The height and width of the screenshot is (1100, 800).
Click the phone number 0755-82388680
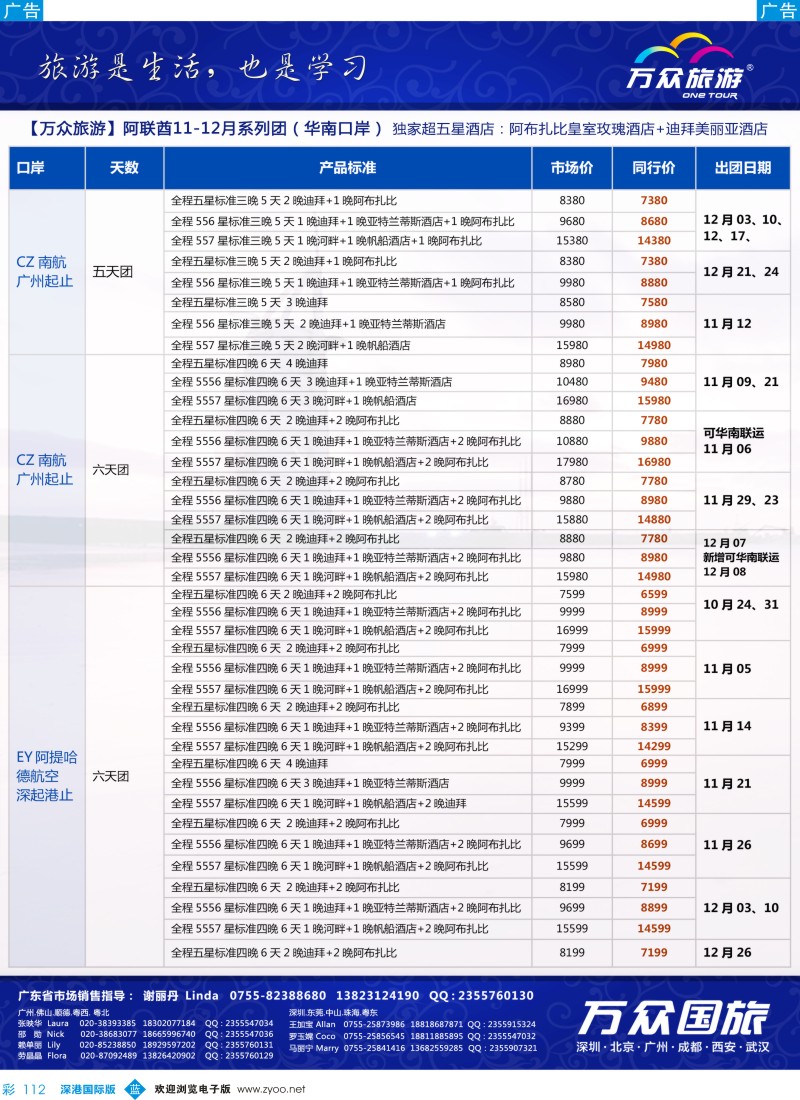278,995
